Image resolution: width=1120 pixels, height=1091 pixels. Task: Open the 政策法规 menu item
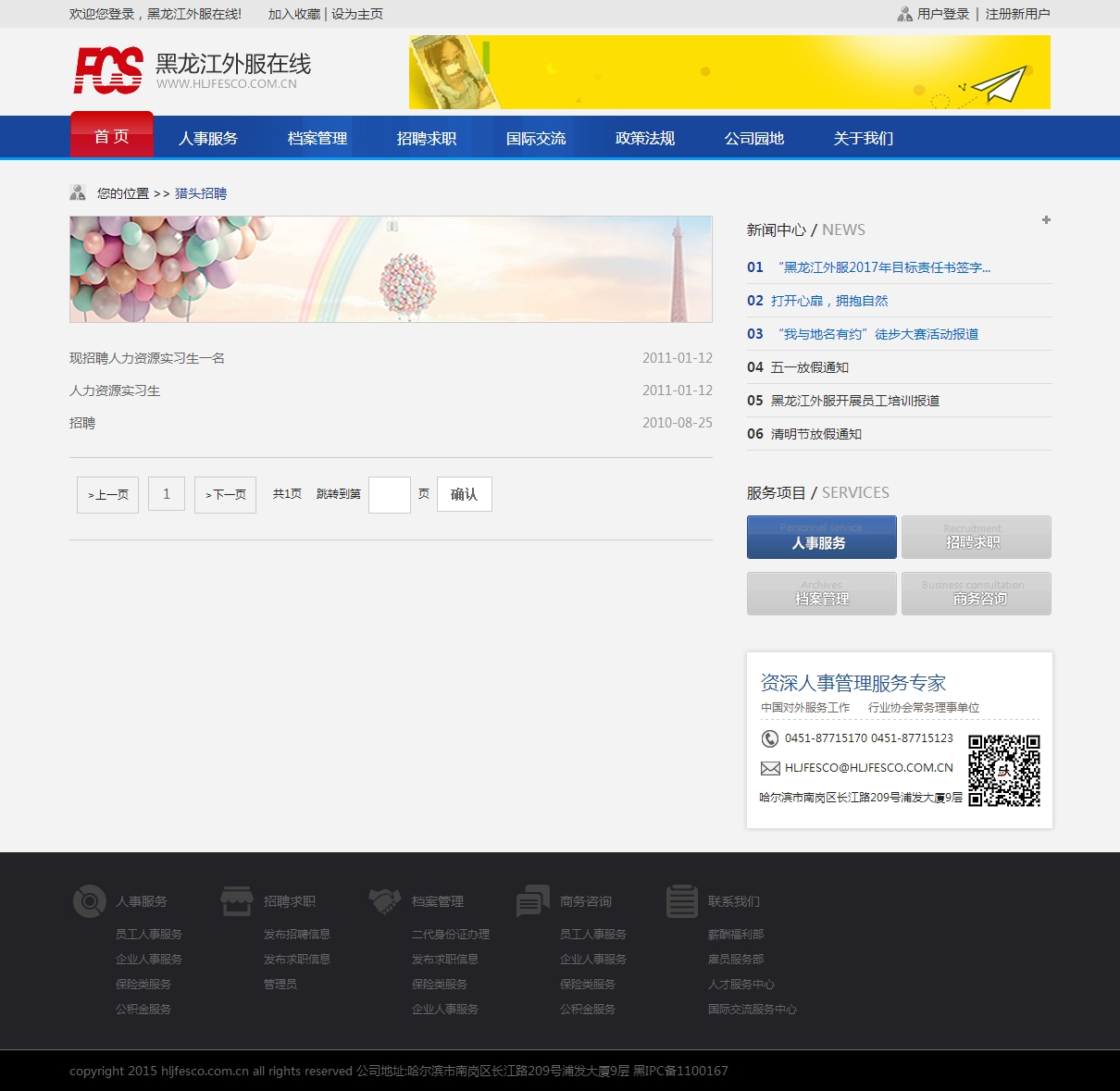point(645,139)
